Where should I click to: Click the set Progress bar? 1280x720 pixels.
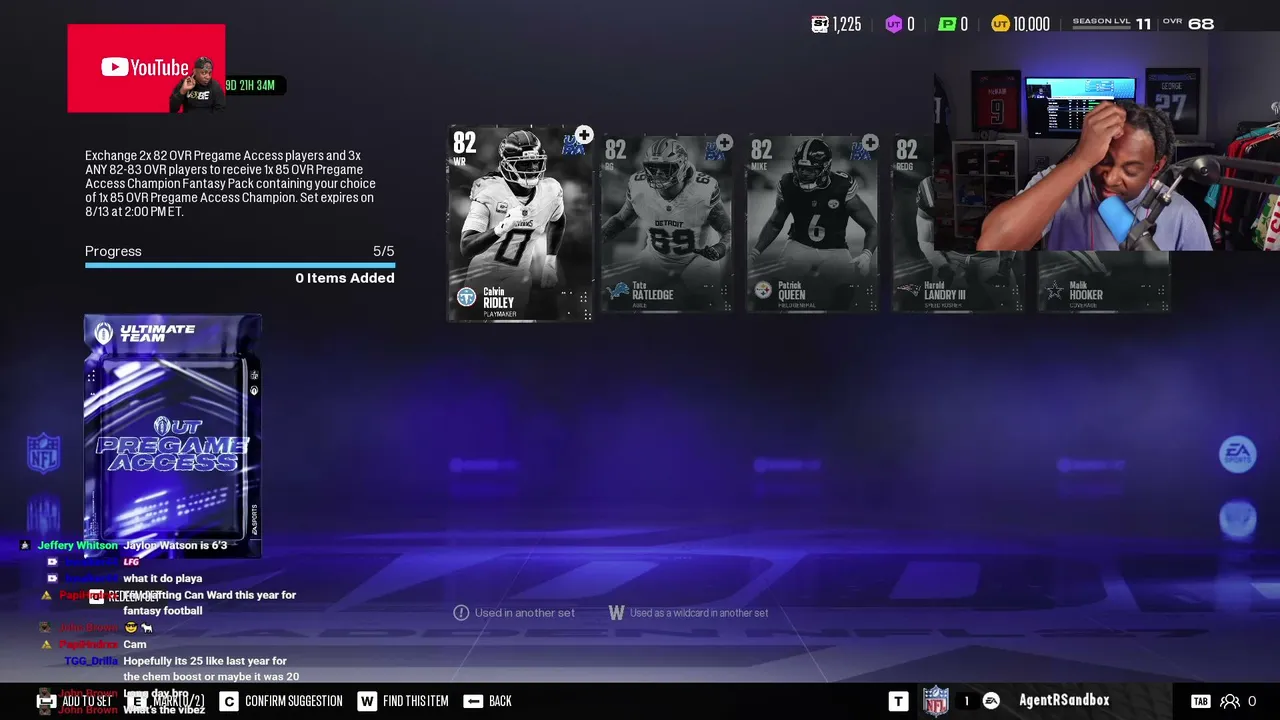[x=240, y=266]
